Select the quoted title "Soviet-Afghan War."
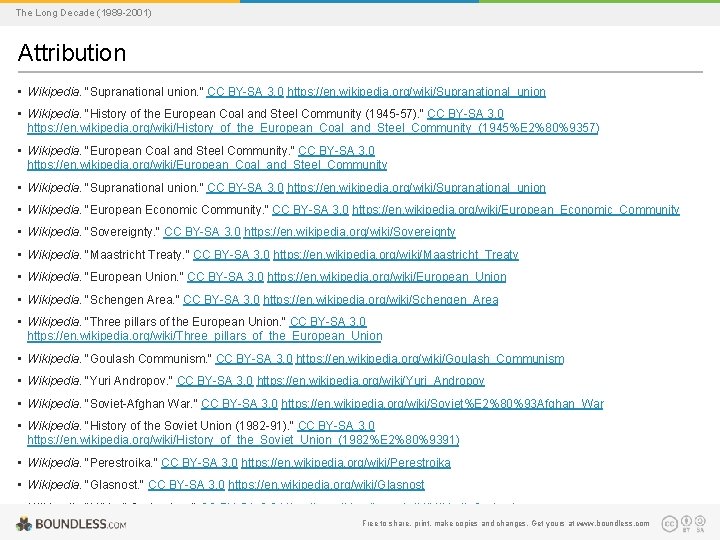This screenshot has width=720, height=540. pyautogui.click(x=141, y=404)
